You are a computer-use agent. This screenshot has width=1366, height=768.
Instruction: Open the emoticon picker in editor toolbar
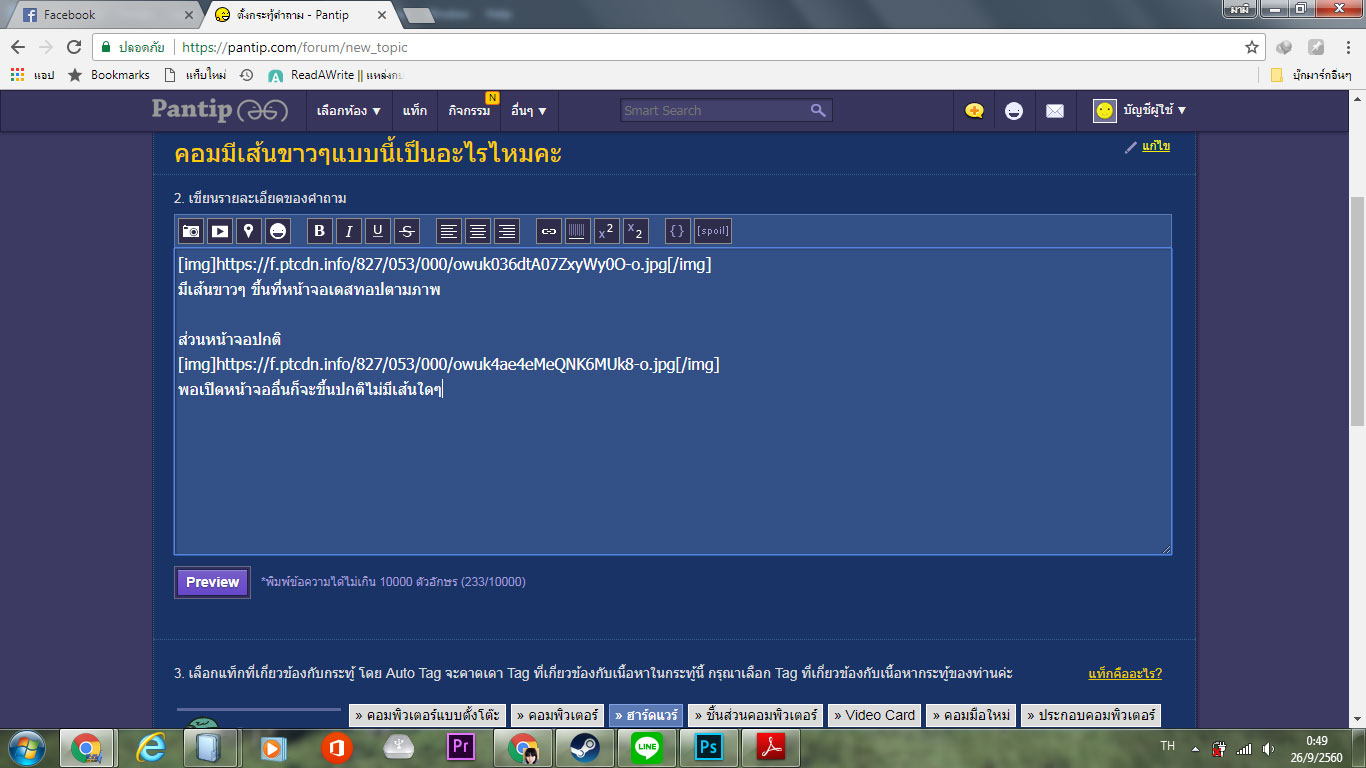(x=278, y=231)
